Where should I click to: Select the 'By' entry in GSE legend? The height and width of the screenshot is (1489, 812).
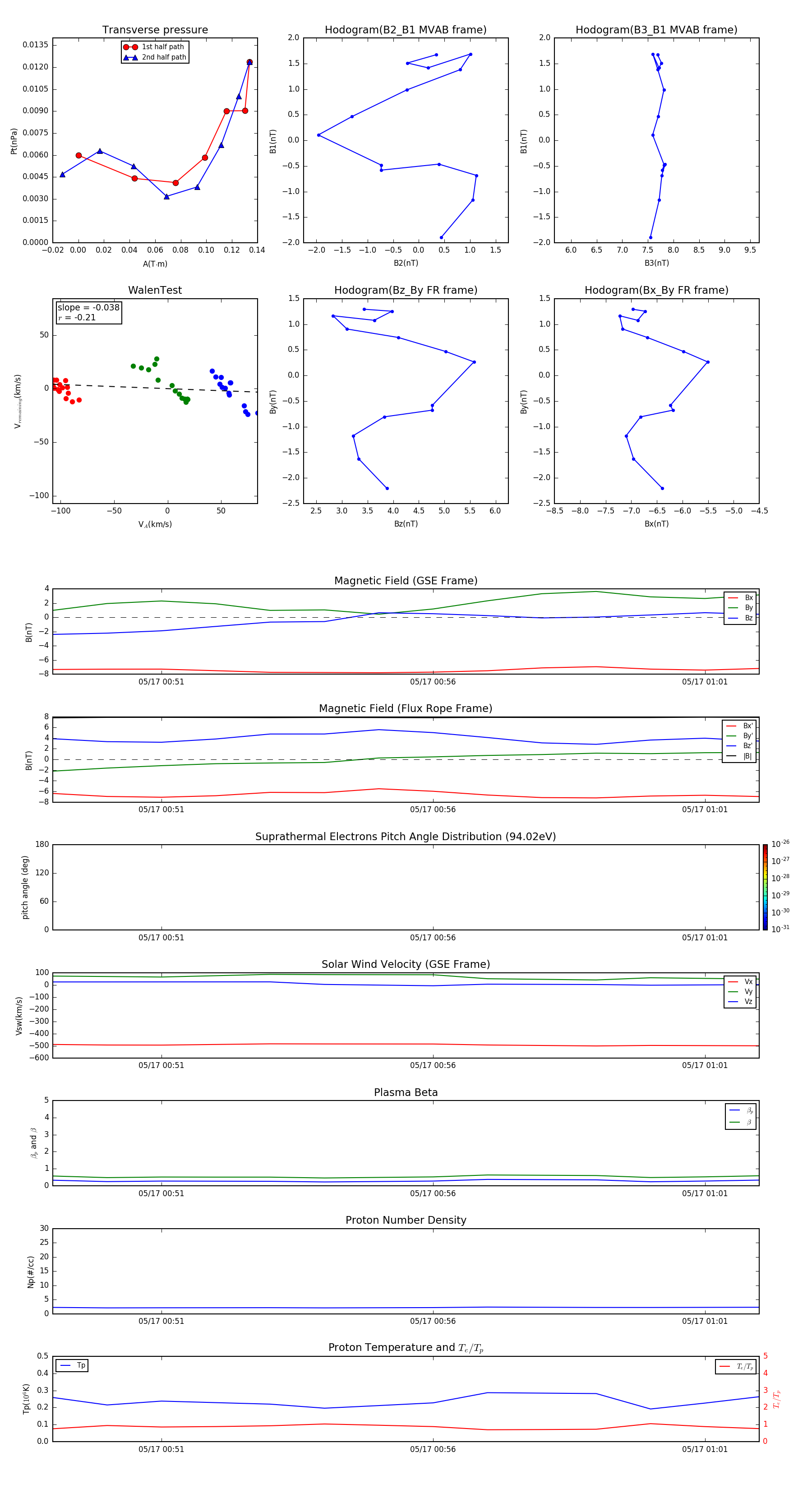(740, 608)
